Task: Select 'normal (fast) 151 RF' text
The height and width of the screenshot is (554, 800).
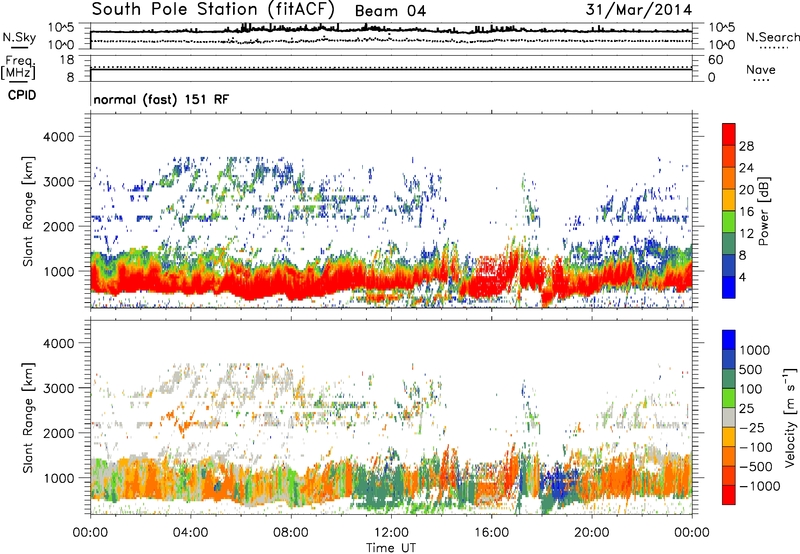Action: click(x=161, y=99)
